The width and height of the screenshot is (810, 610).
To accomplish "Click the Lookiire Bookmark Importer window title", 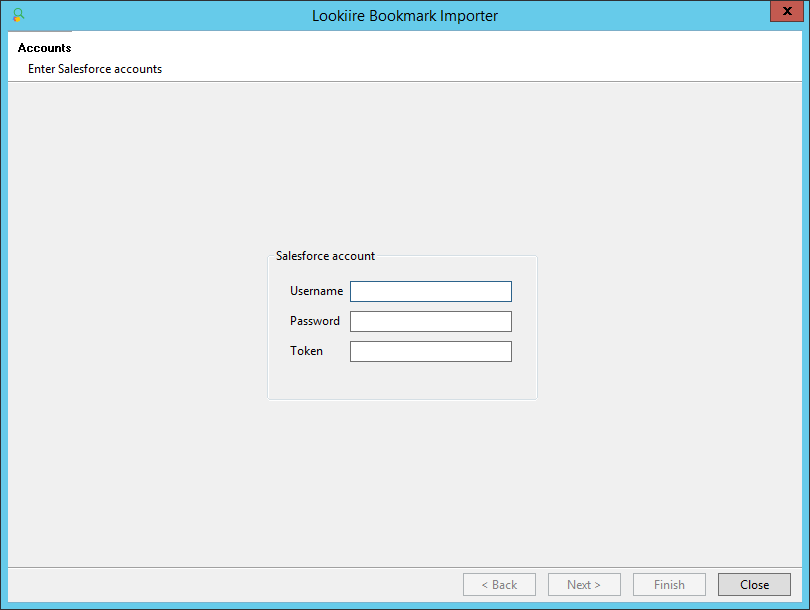I will coord(405,15).
